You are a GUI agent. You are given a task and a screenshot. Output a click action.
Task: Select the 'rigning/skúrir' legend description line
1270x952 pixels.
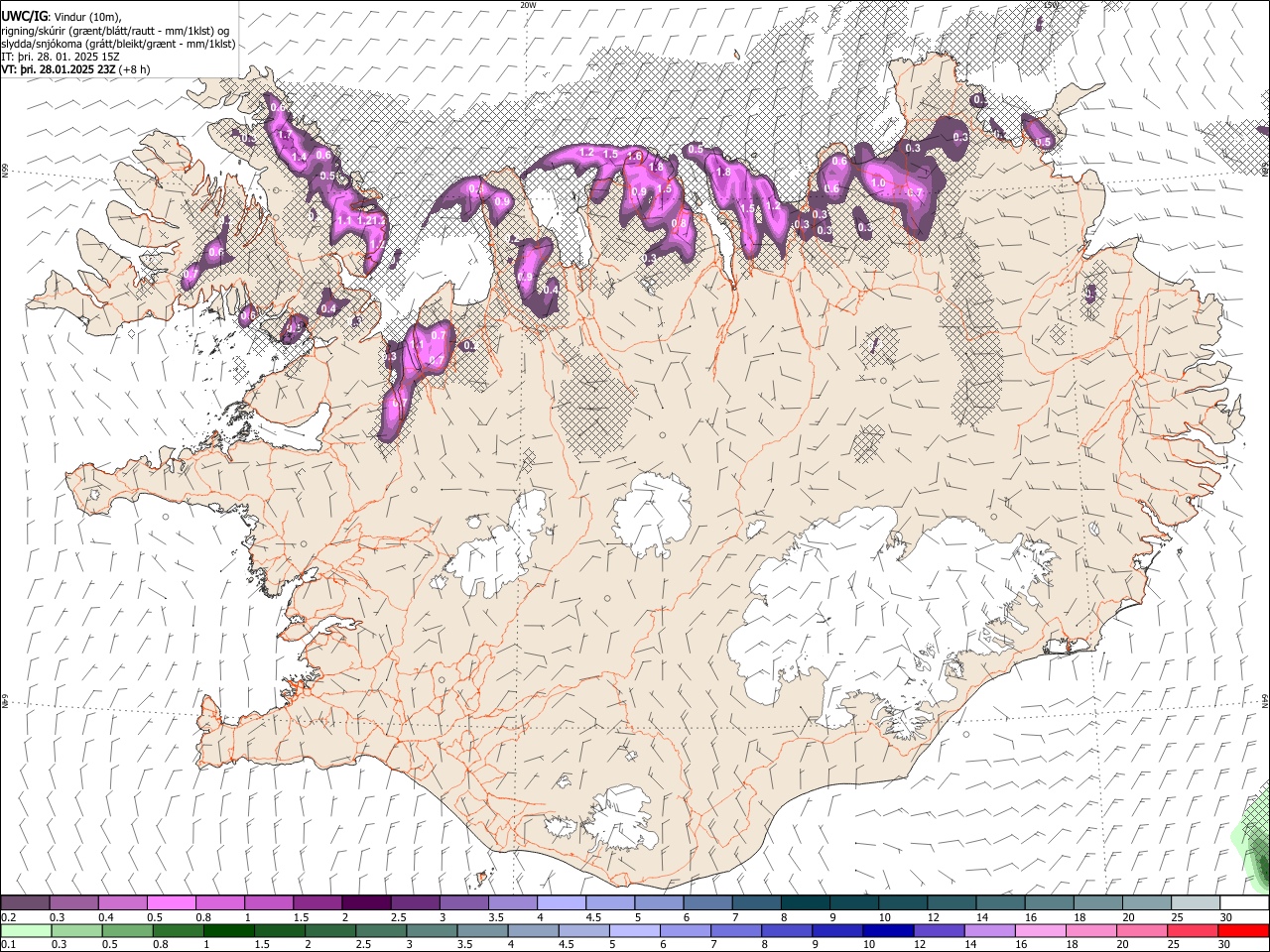click(115, 31)
